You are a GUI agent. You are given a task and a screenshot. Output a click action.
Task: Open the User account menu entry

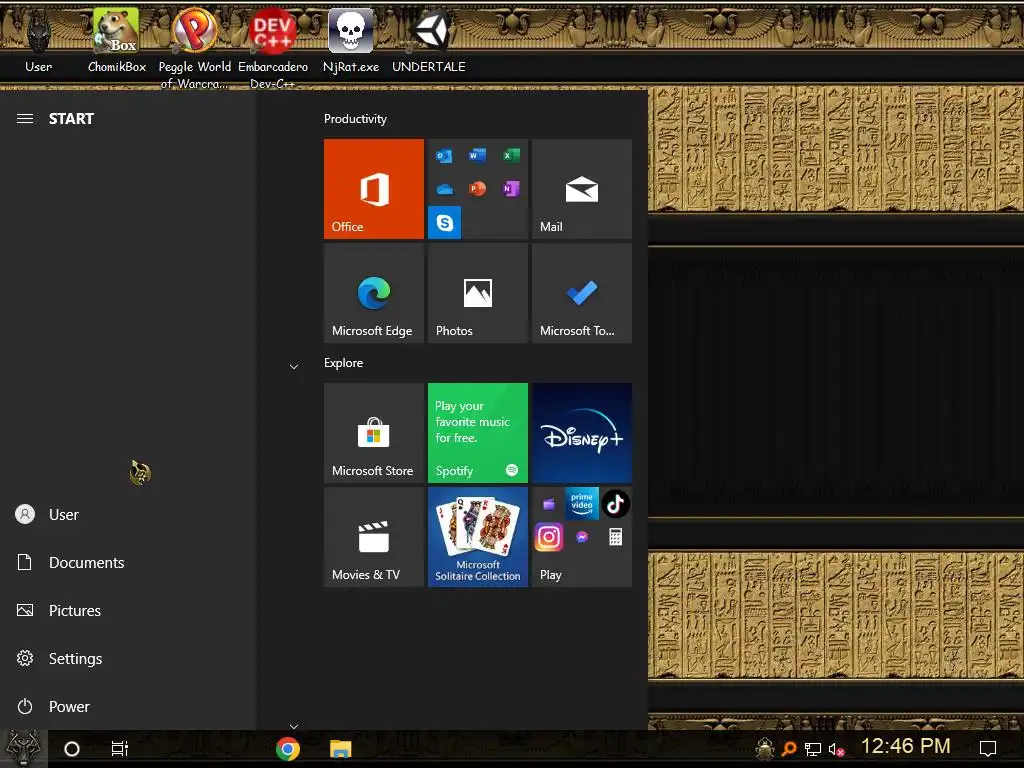(x=128, y=515)
